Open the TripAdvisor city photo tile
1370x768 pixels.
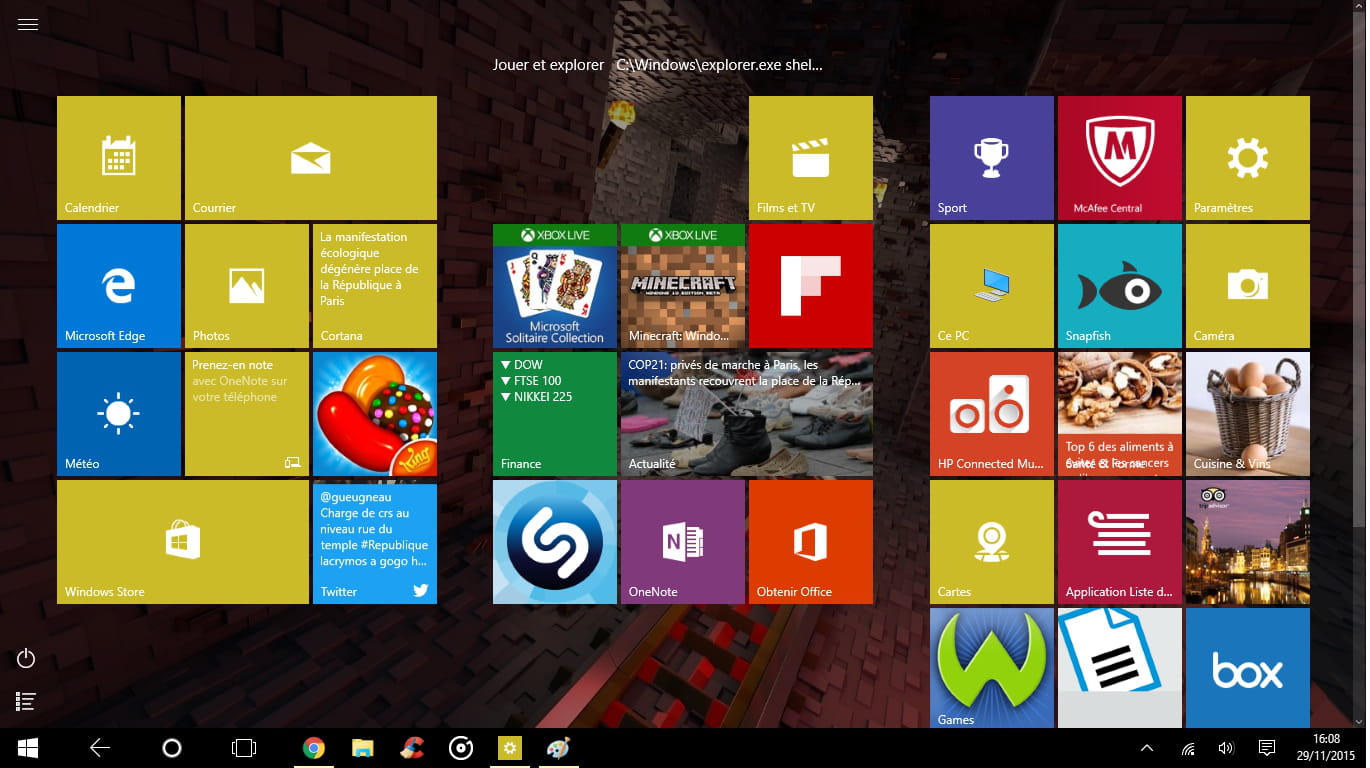point(1248,542)
